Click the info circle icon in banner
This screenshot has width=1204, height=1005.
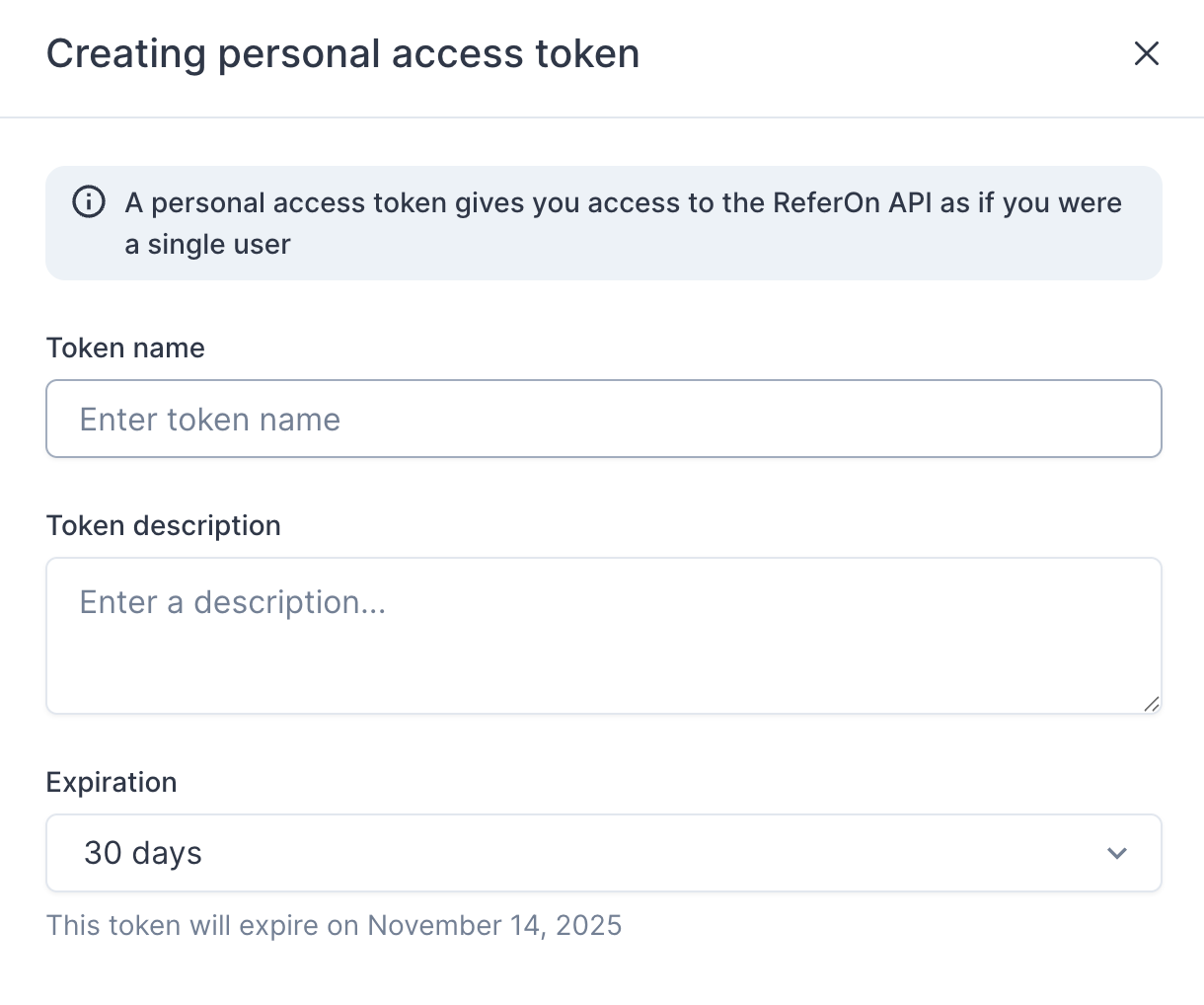coord(89,201)
